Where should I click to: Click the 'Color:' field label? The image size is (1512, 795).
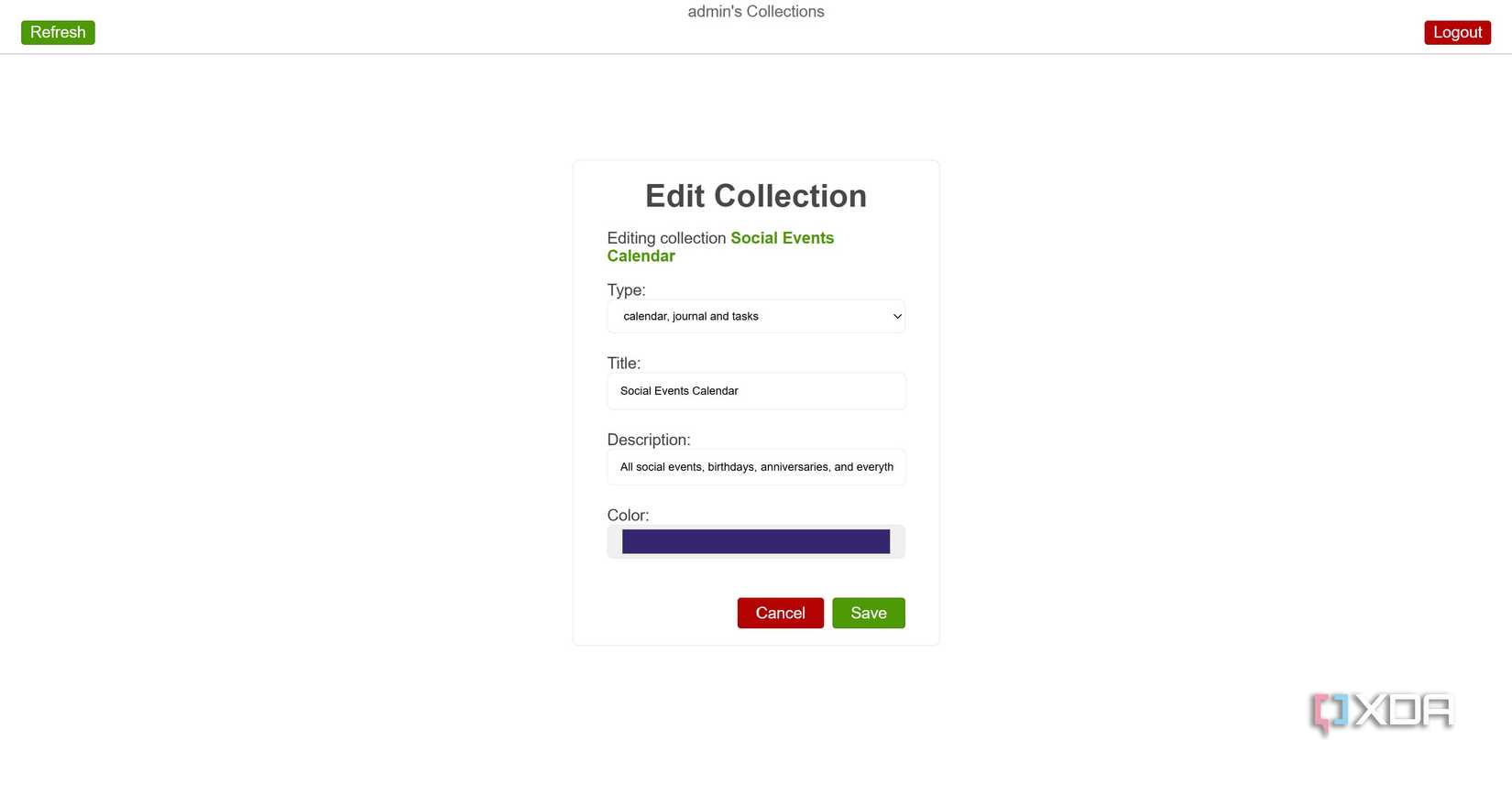[x=628, y=516]
